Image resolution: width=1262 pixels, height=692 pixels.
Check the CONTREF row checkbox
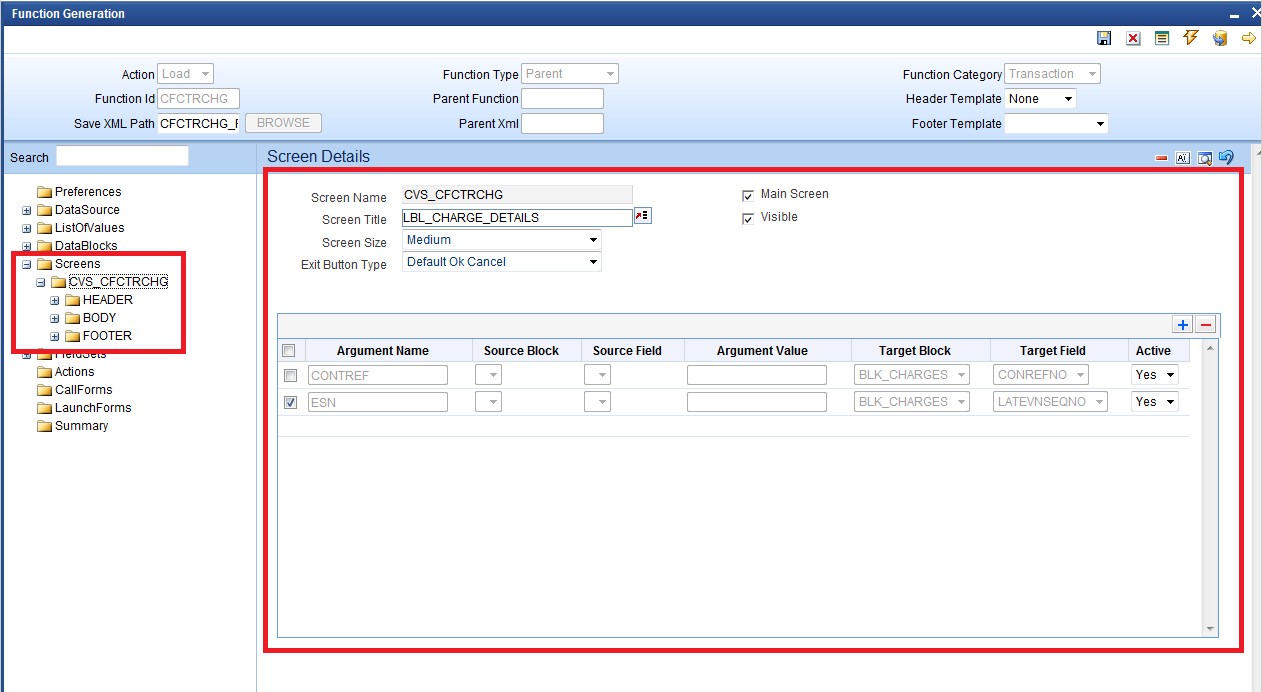coord(290,376)
